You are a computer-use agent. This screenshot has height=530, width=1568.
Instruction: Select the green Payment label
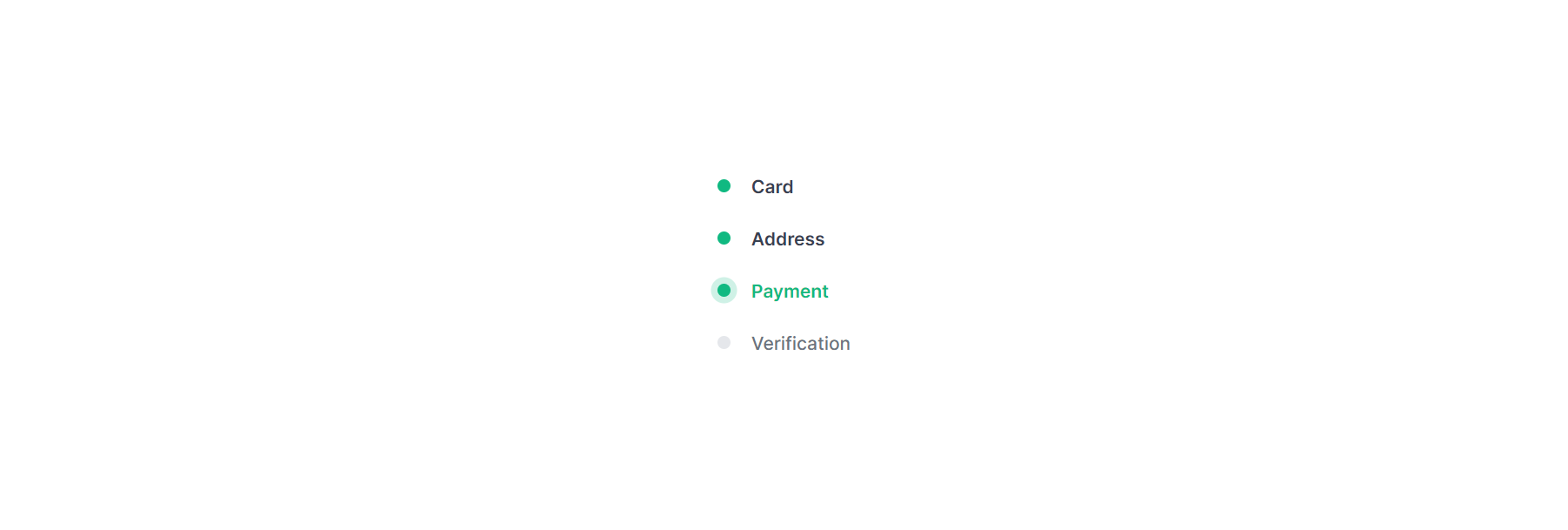pyautogui.click(x=790, y=292)
